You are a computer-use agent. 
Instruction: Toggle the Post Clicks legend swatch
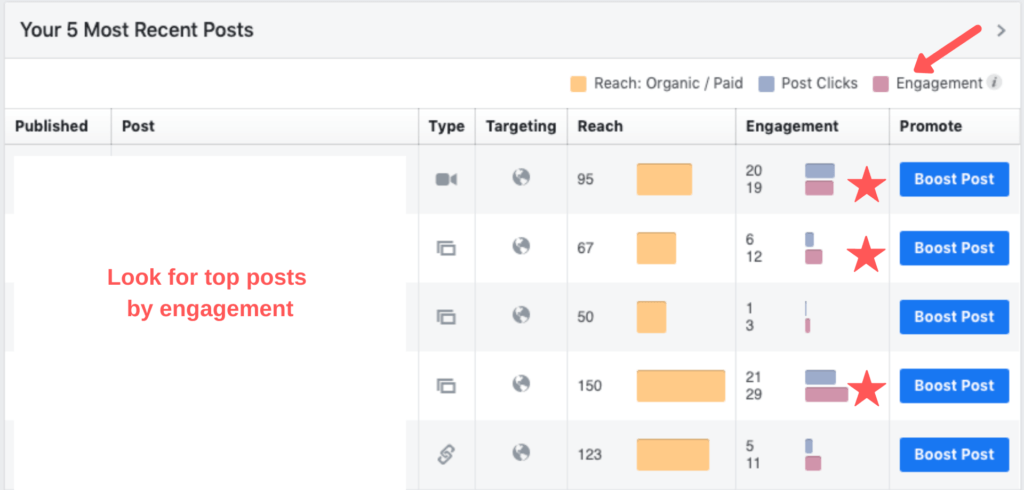click(x=766, y=83)
